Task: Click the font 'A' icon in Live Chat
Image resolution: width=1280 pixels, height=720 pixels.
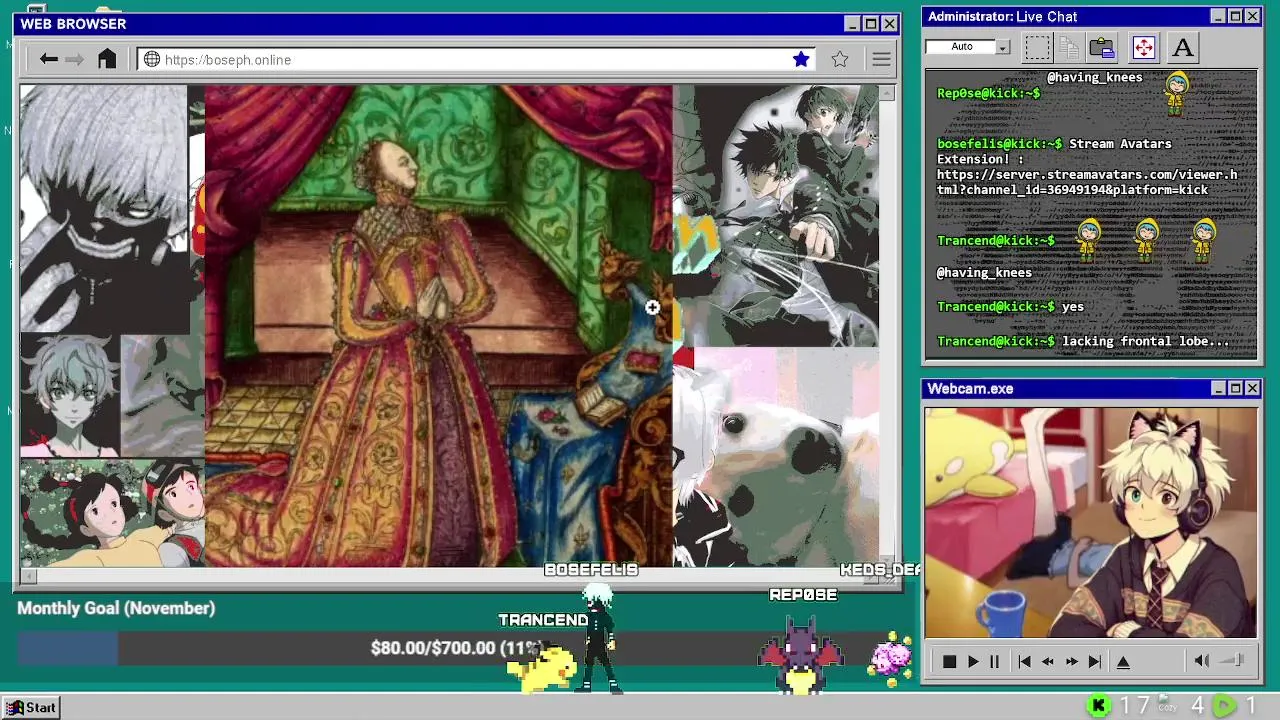Action: [x=1183, y=47]
